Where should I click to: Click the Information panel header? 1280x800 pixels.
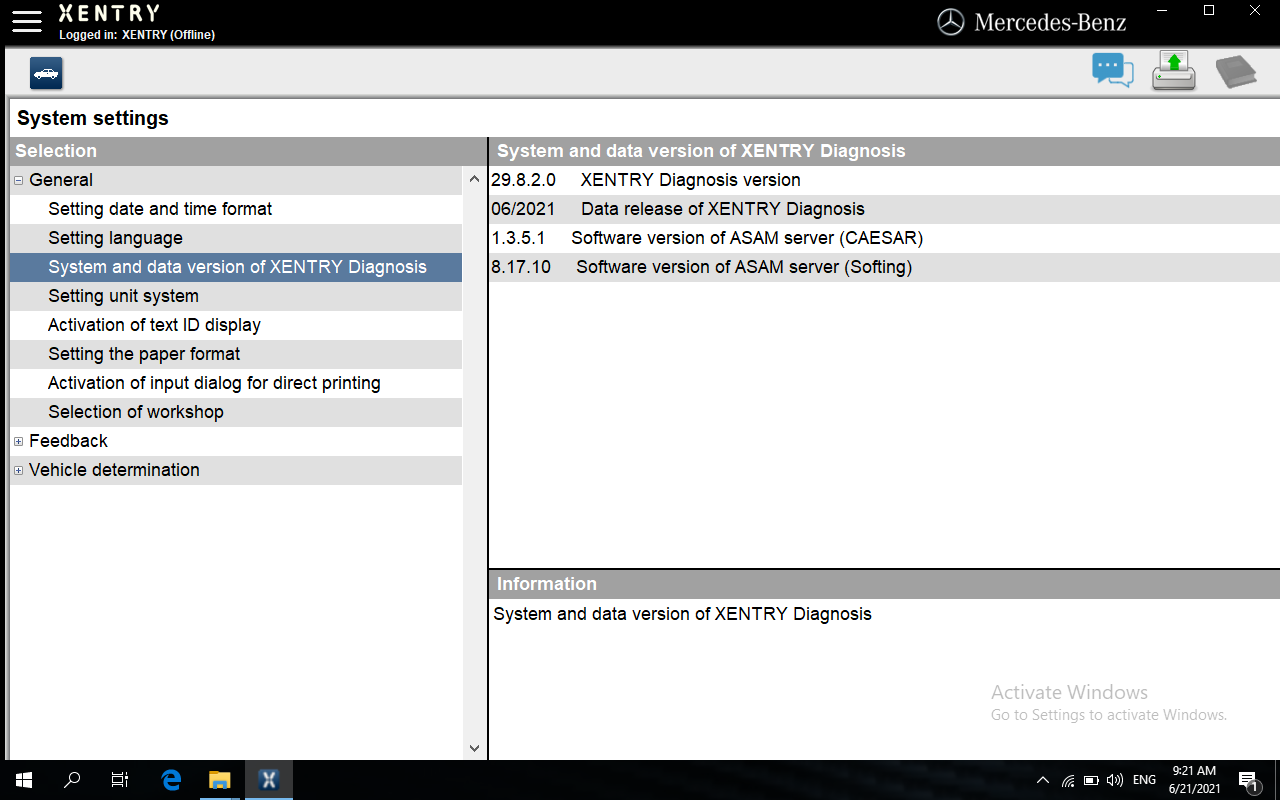pyautogui.click(x=884, y=584)
